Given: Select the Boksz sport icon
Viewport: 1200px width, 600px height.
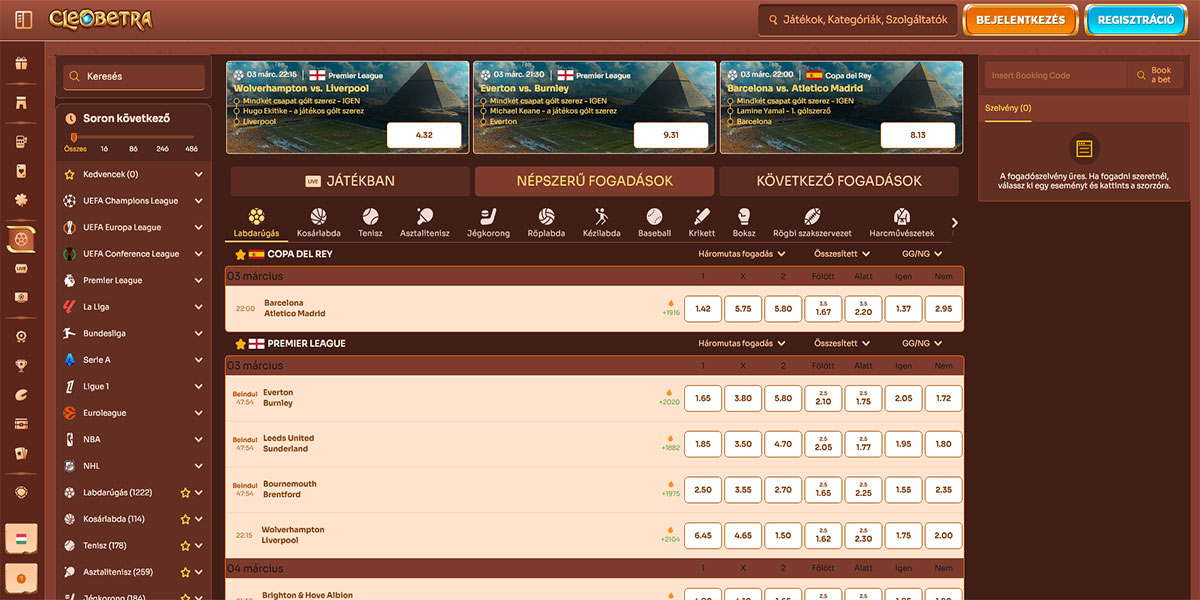Looking at the screenshot, I should point(743,215).
